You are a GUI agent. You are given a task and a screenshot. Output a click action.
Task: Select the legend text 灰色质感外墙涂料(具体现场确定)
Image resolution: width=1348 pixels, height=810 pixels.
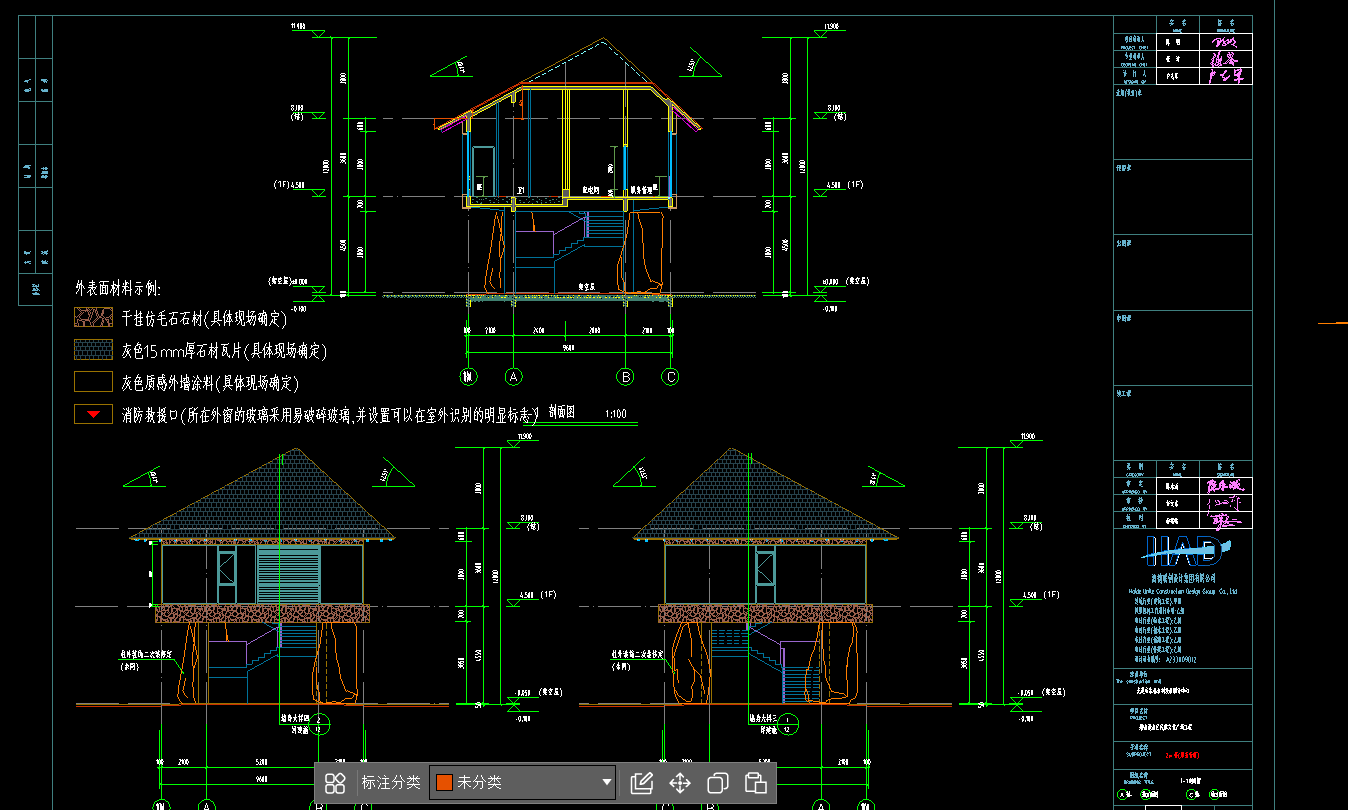pos(210,383)
